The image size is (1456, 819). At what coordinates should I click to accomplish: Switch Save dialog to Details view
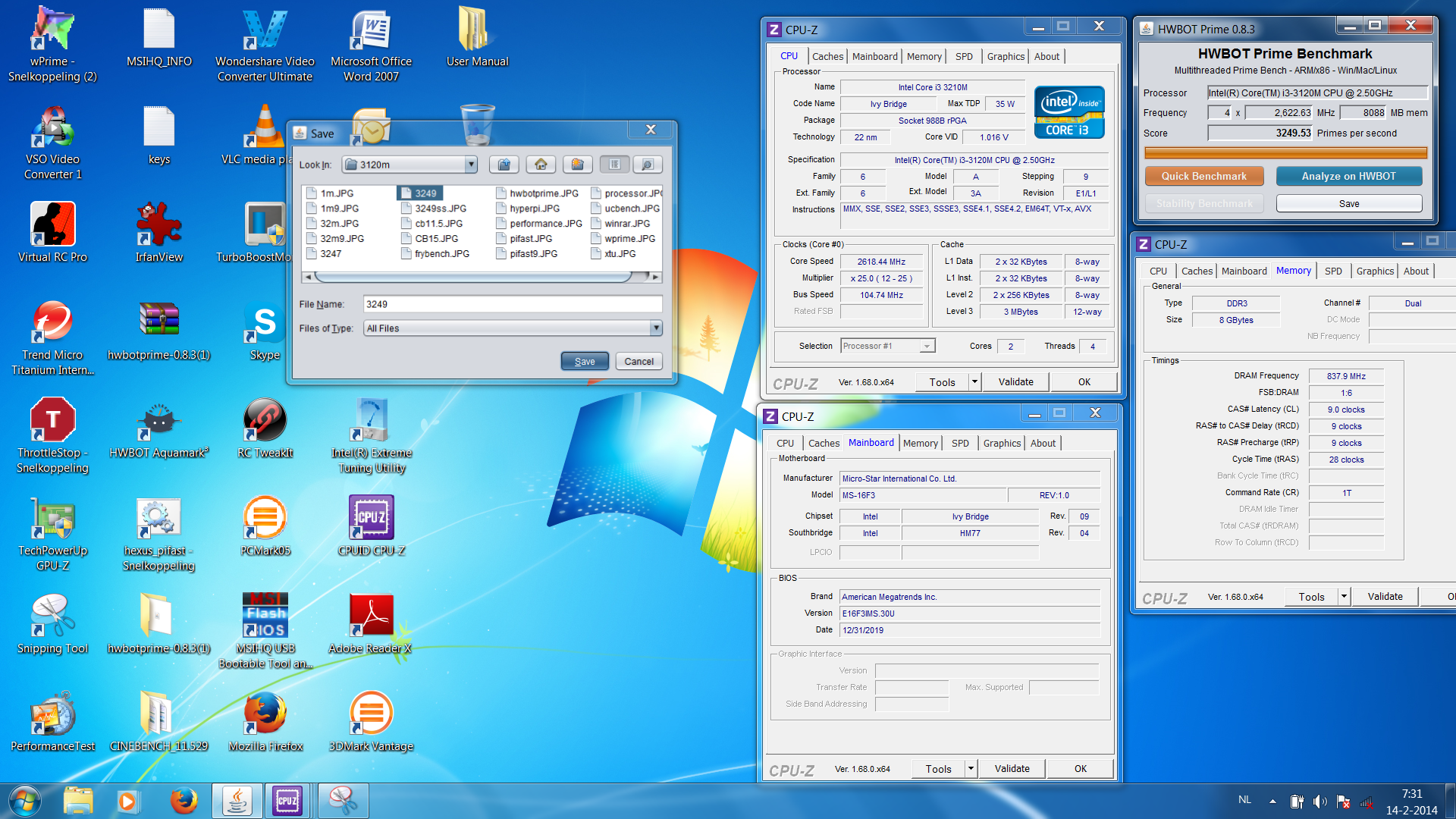tap(647, 165)
